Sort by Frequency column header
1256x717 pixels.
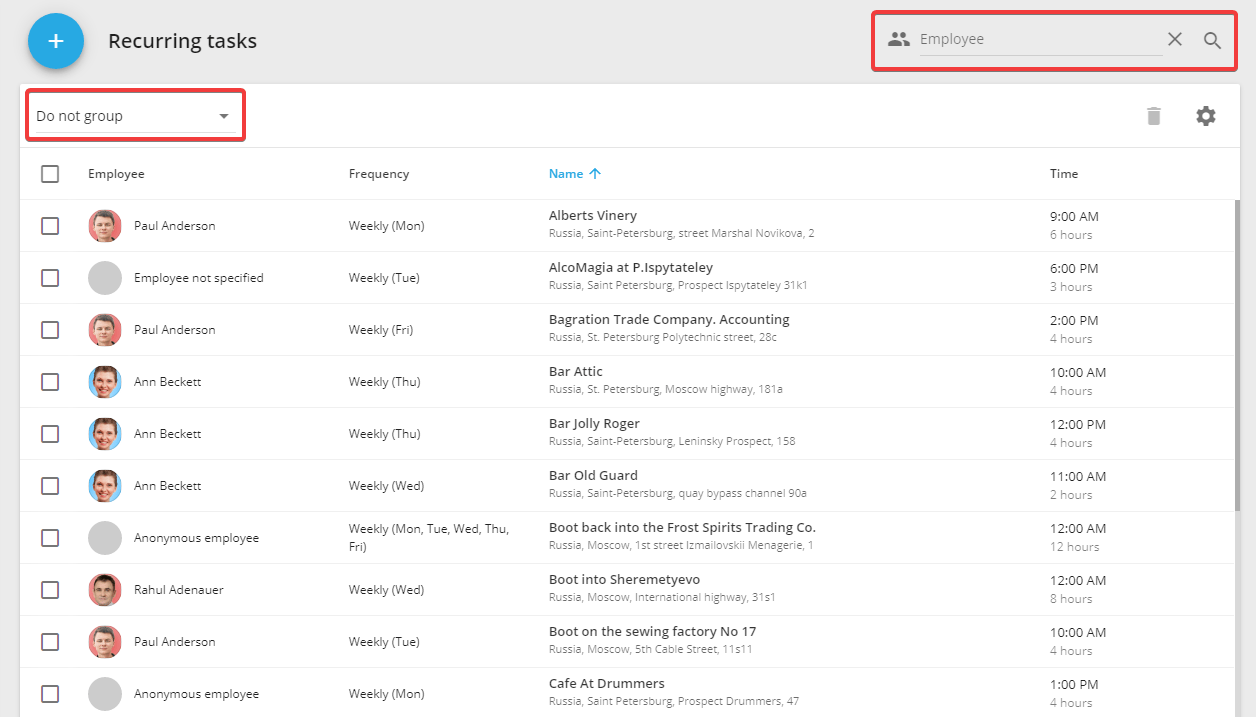click(x=378, y=174)
